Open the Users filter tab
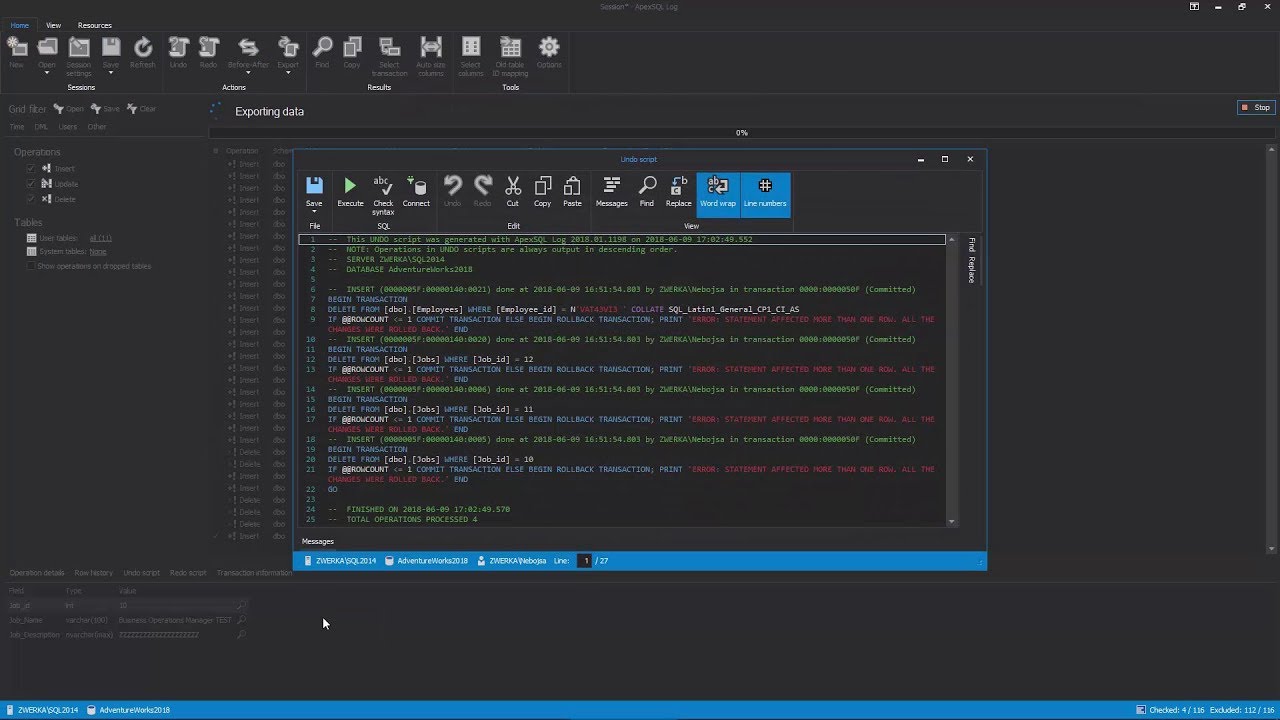This screenshot has width=1280, height=720. 67,127
